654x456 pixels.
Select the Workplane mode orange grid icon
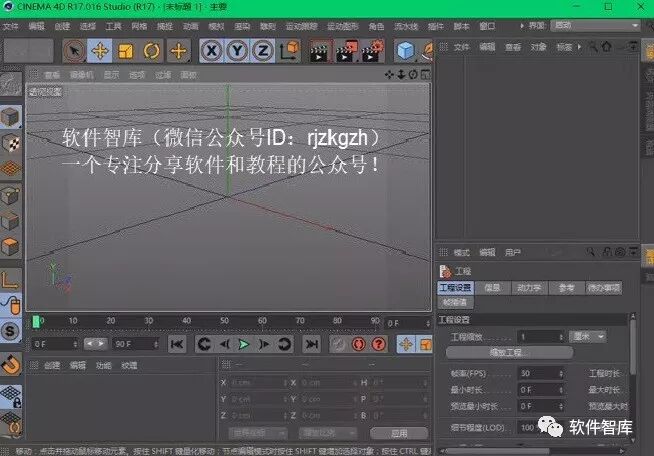click(10, 169)
